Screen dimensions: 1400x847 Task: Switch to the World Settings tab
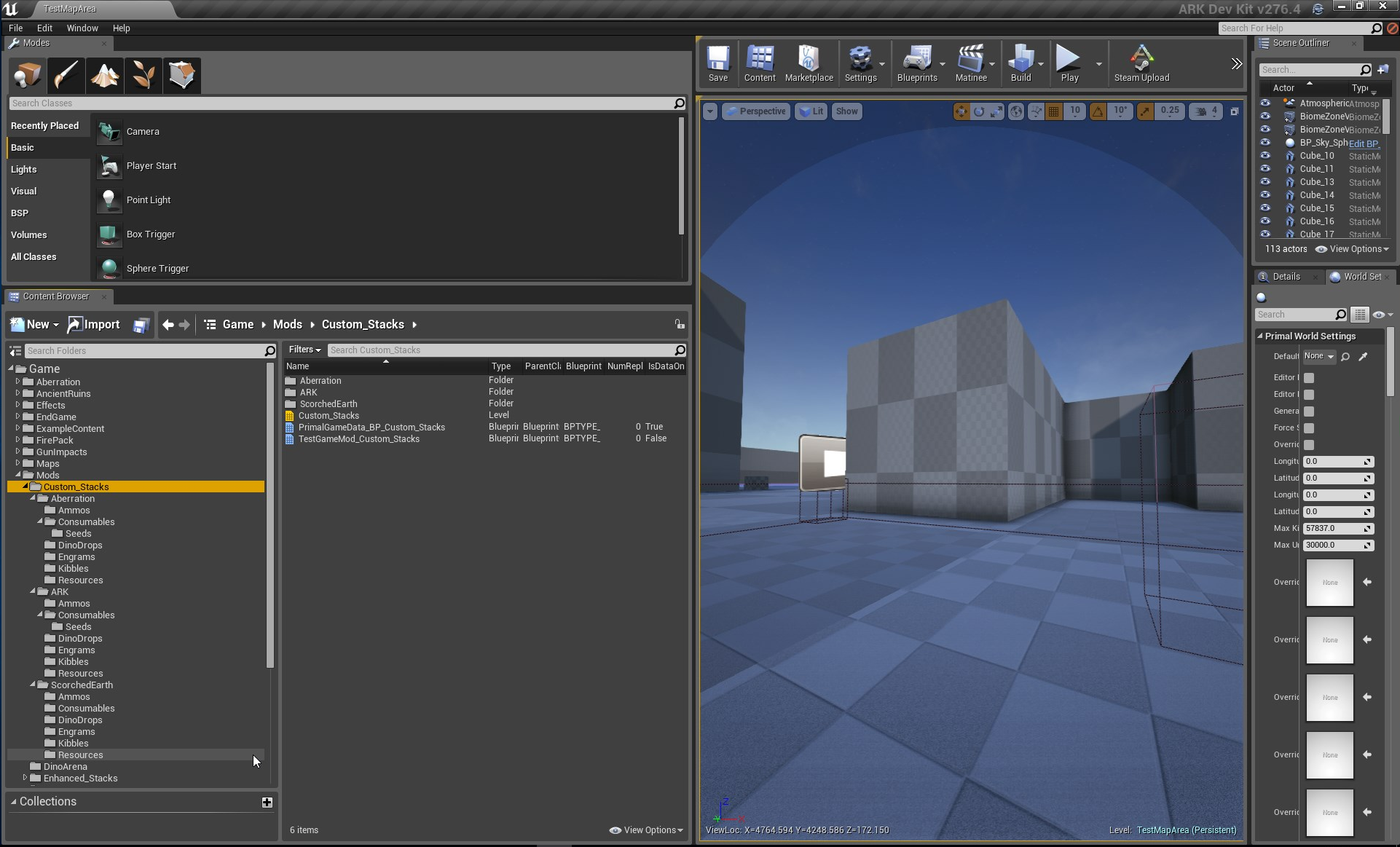tap(1359, 277)
